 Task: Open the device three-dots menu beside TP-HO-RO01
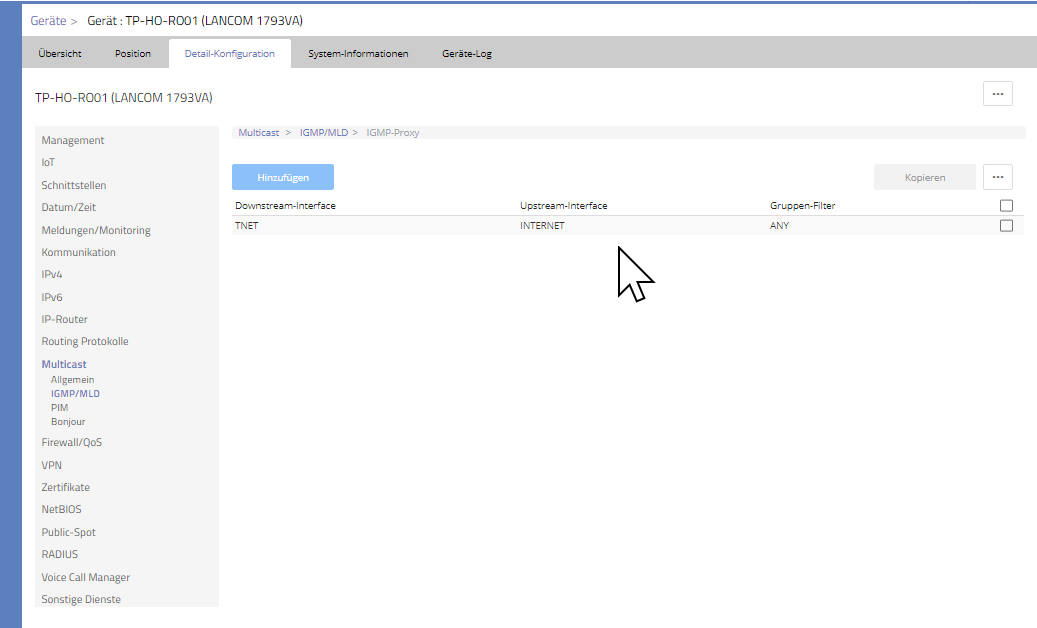(997, 94)
